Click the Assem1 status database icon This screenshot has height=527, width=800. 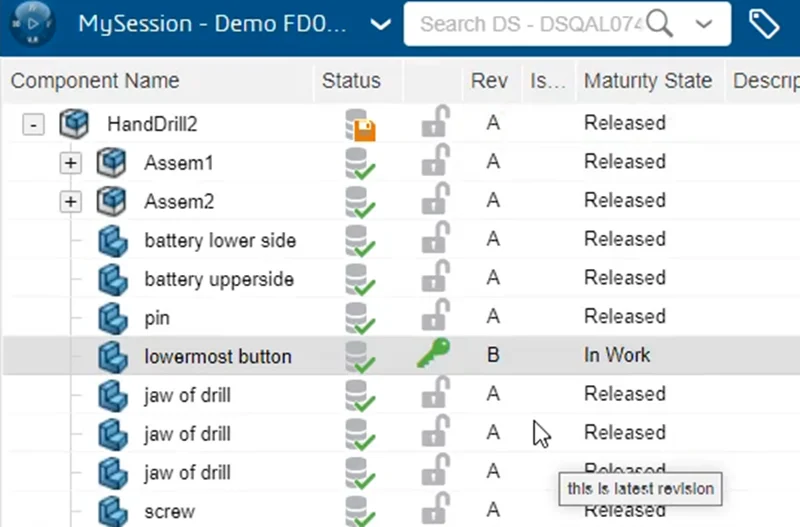[x=360, y=163]
